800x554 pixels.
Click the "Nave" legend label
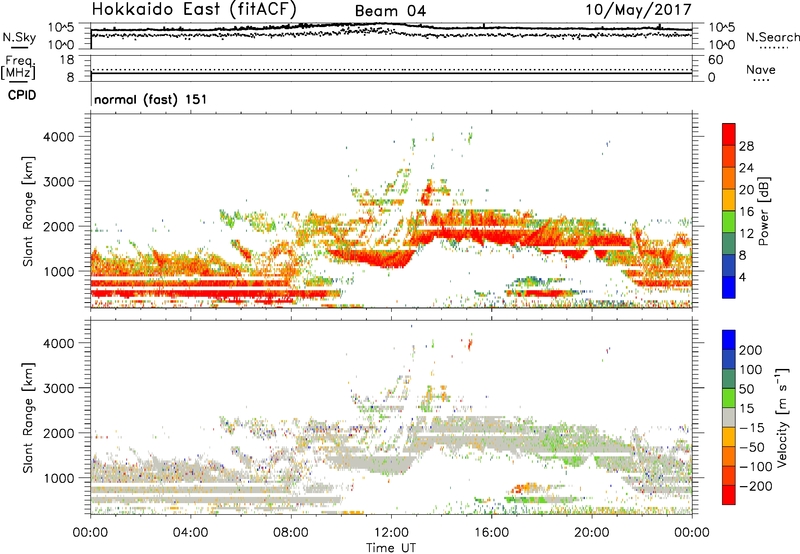761,69
